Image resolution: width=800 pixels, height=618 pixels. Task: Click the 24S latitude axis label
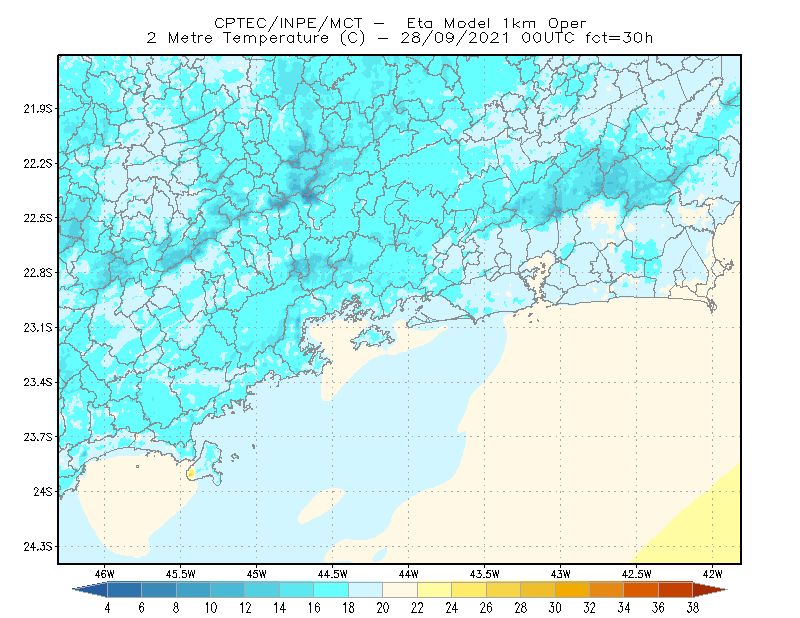[x=43, y=491]
